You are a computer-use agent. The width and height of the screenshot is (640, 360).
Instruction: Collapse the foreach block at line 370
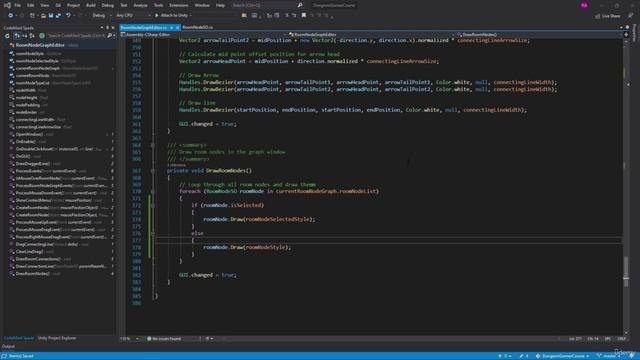(x=153, y=191)
